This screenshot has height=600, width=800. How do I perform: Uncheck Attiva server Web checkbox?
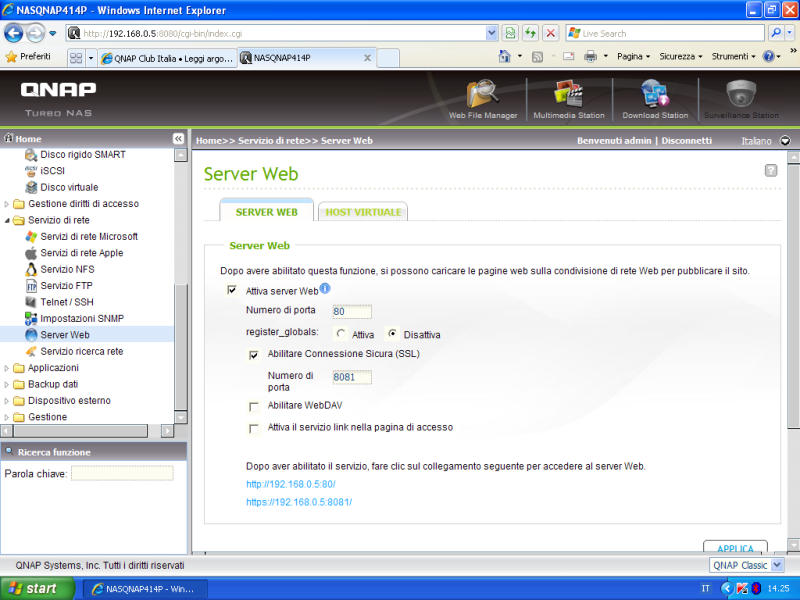[x=232, y=291]
